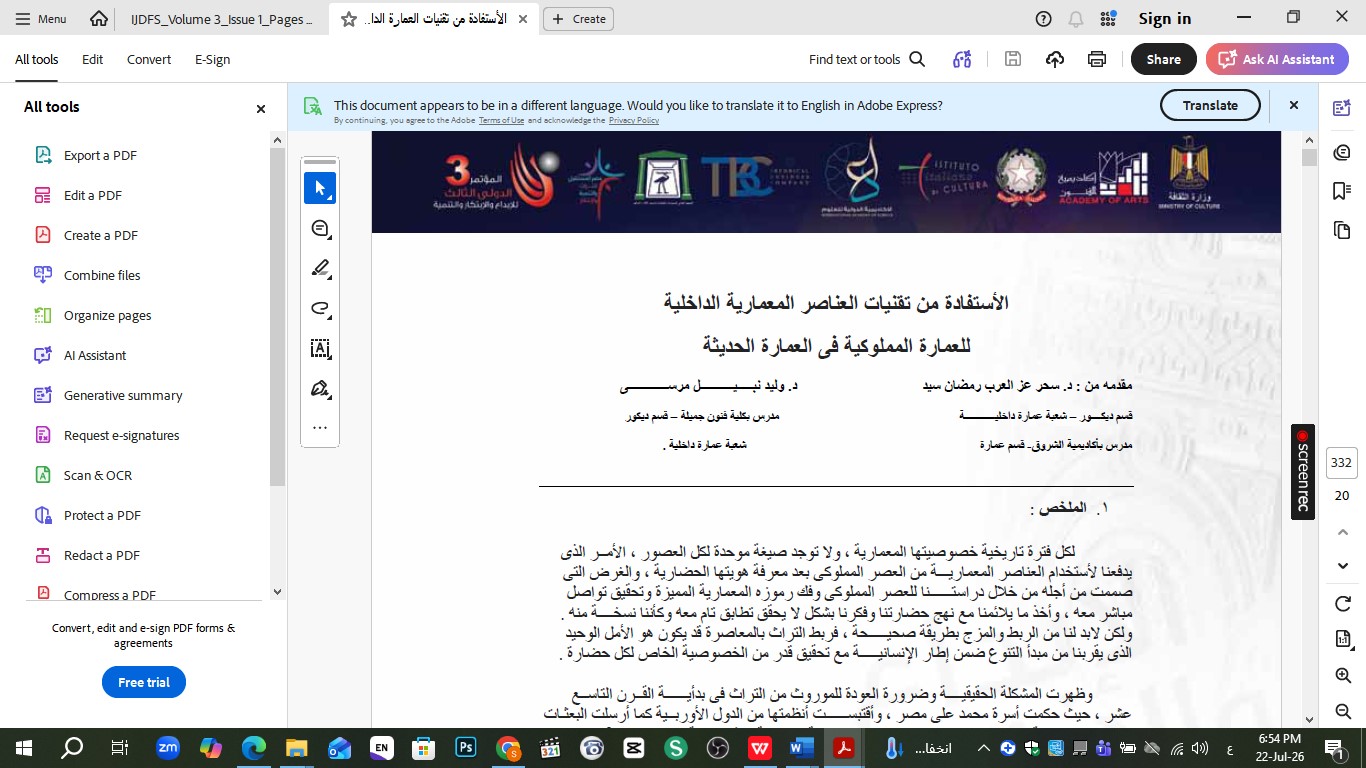The width and height of the screenshot is (1366, 768).
Task: Close the All tools panel
Action: click(261, 108)
